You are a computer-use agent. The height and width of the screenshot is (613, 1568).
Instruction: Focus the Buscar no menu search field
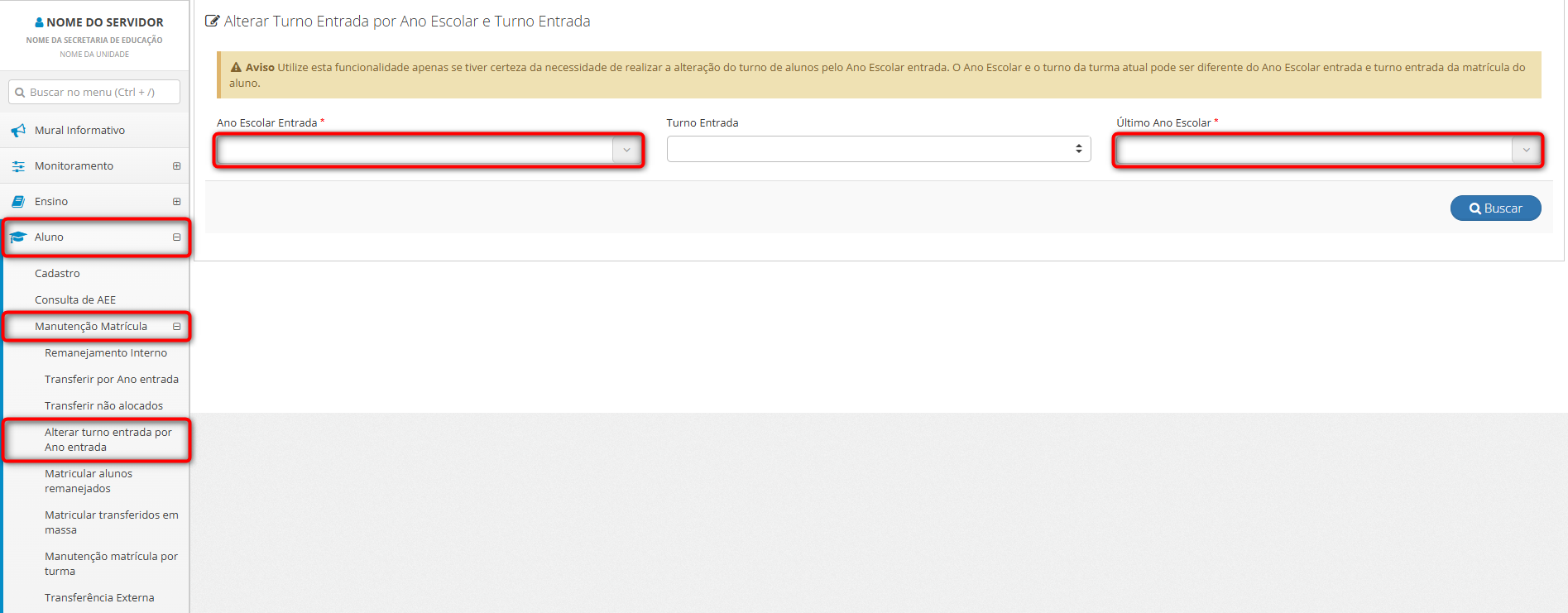click(x=99, y=93)
